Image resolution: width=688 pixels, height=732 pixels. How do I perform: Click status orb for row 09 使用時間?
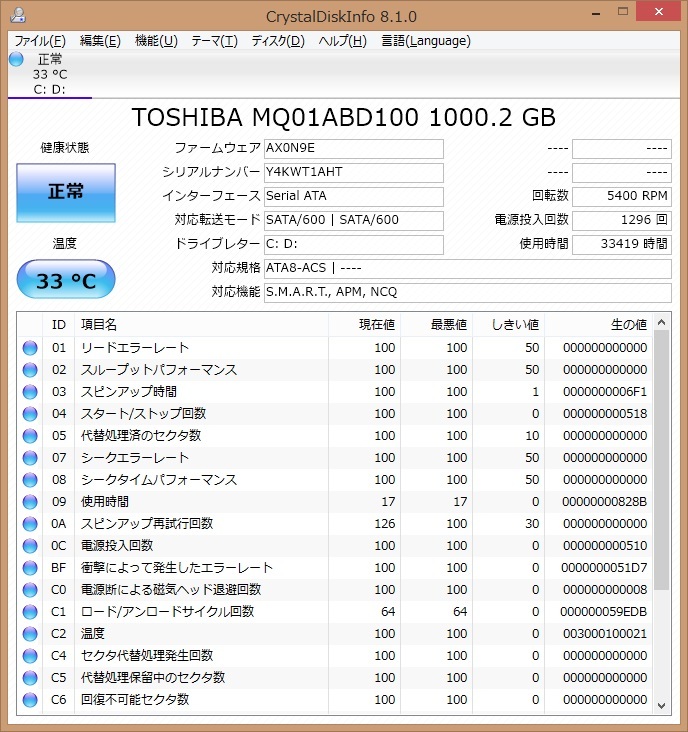[30, 501]
